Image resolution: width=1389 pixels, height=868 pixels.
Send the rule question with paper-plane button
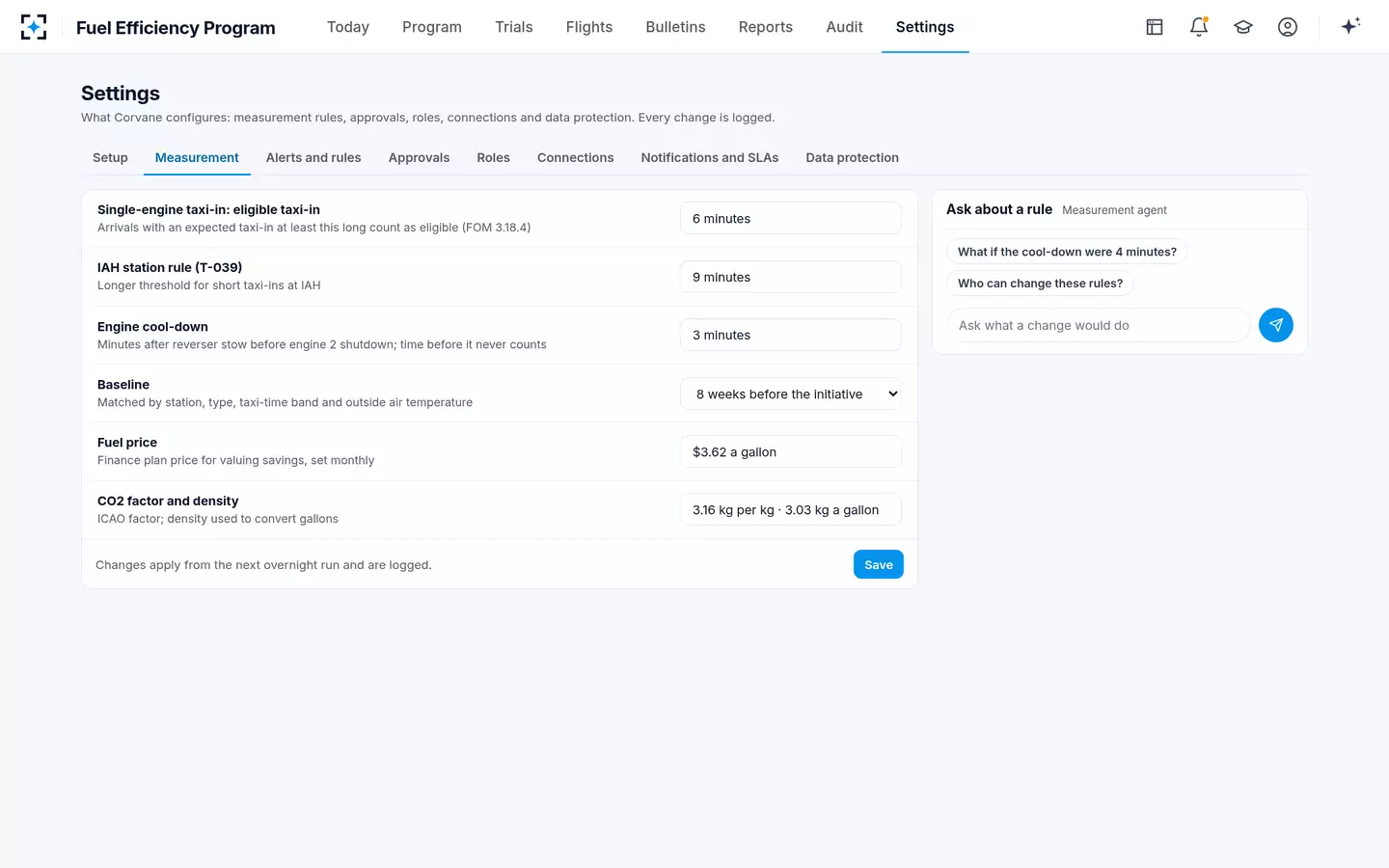[x=1276, y=325]
